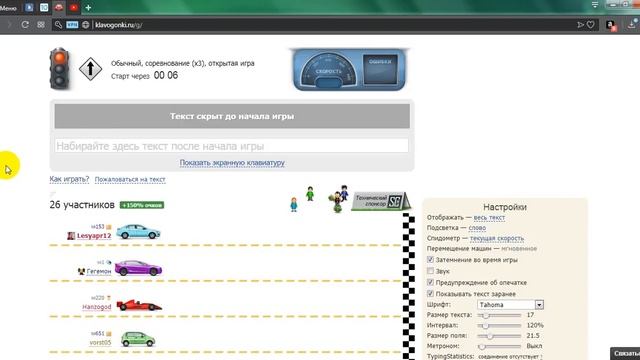Open the browser Меню button
The width and height of the screenshot is (640, 360).
(x=8, y=8)
